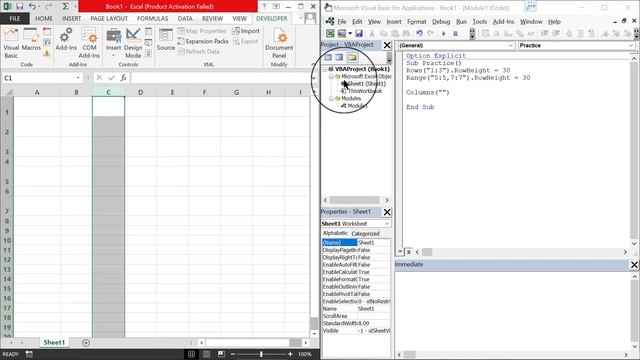Image resolution: width=640 pixels, height=360 pixels.
Task: Click inside the Excel formula bar
Action: coord(220,78)
